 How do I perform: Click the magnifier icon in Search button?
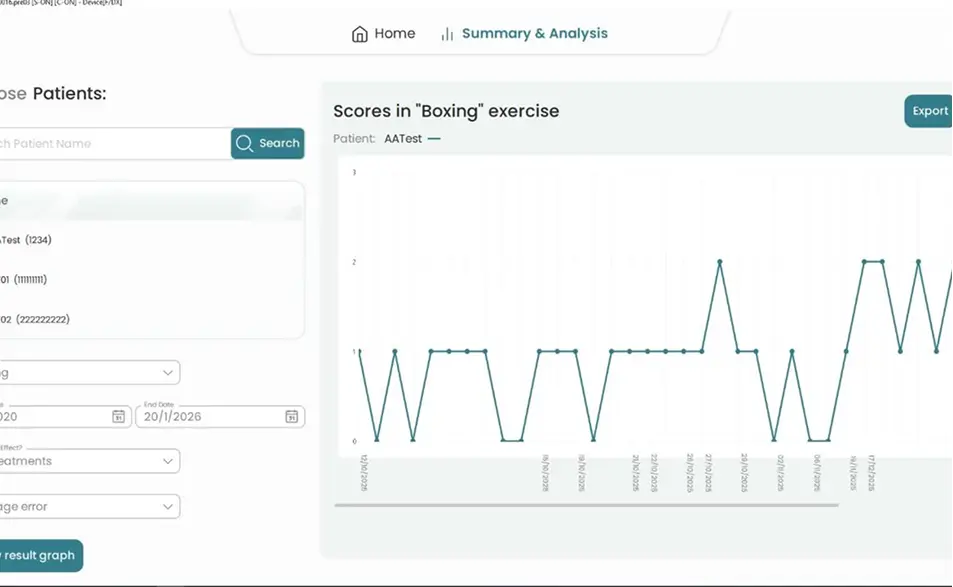click(x=244, y=143)
